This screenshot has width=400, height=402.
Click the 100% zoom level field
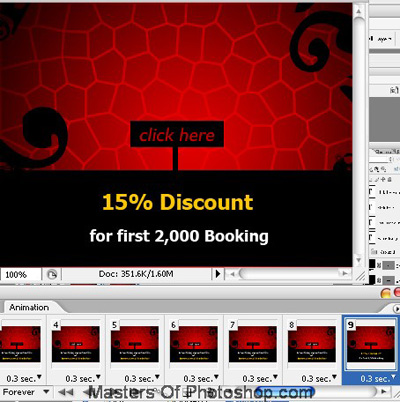coord(20,275)
